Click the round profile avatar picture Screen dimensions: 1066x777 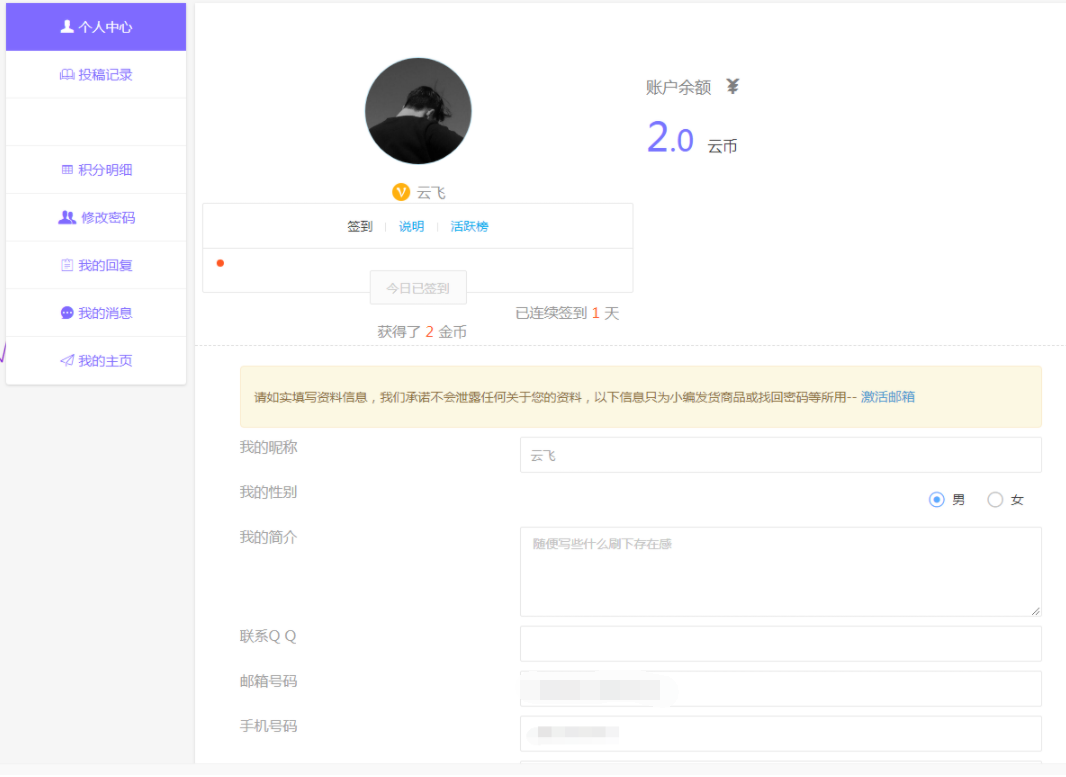(418, 111)
